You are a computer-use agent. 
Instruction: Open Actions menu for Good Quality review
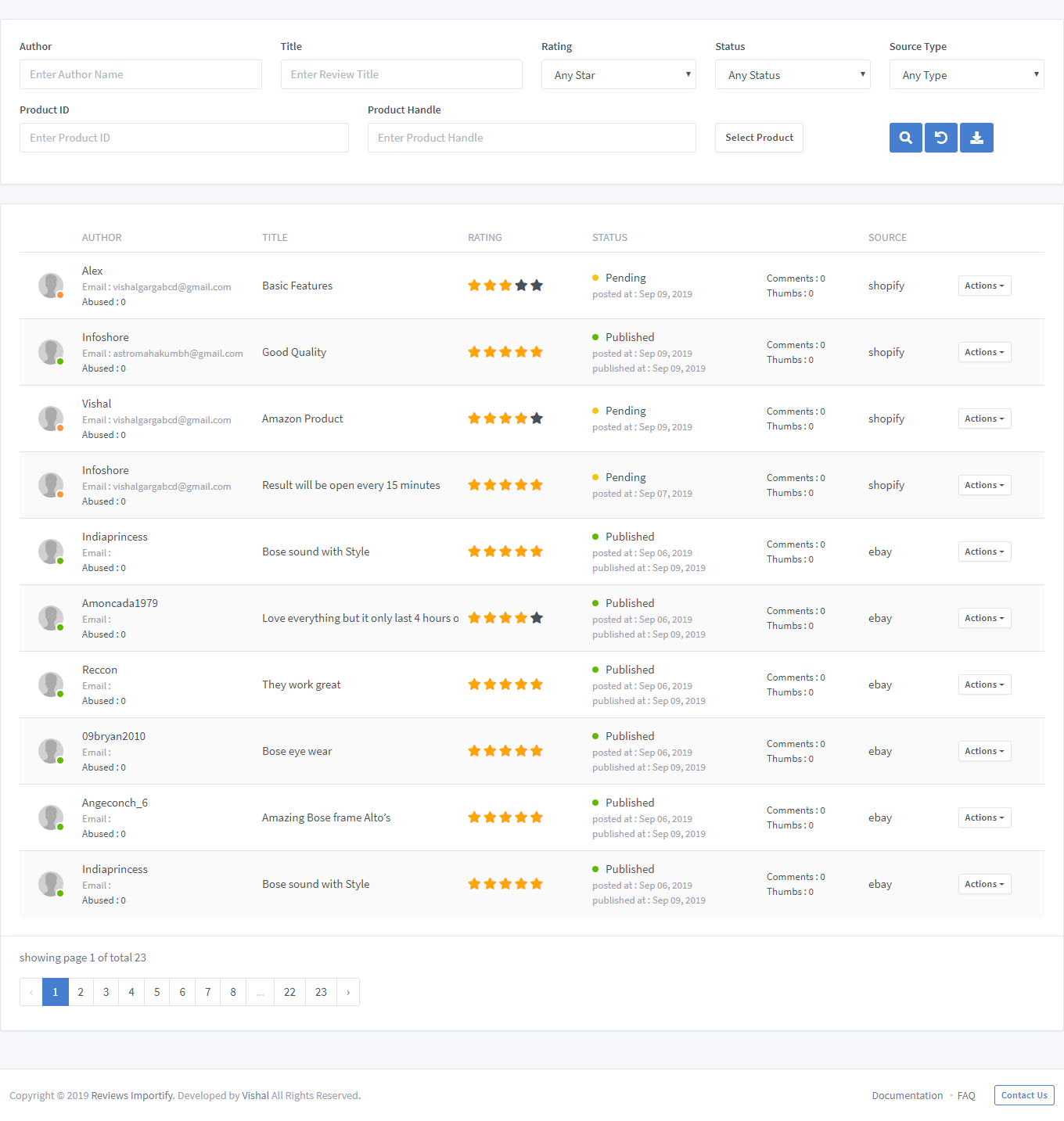[x=984, y=352]
